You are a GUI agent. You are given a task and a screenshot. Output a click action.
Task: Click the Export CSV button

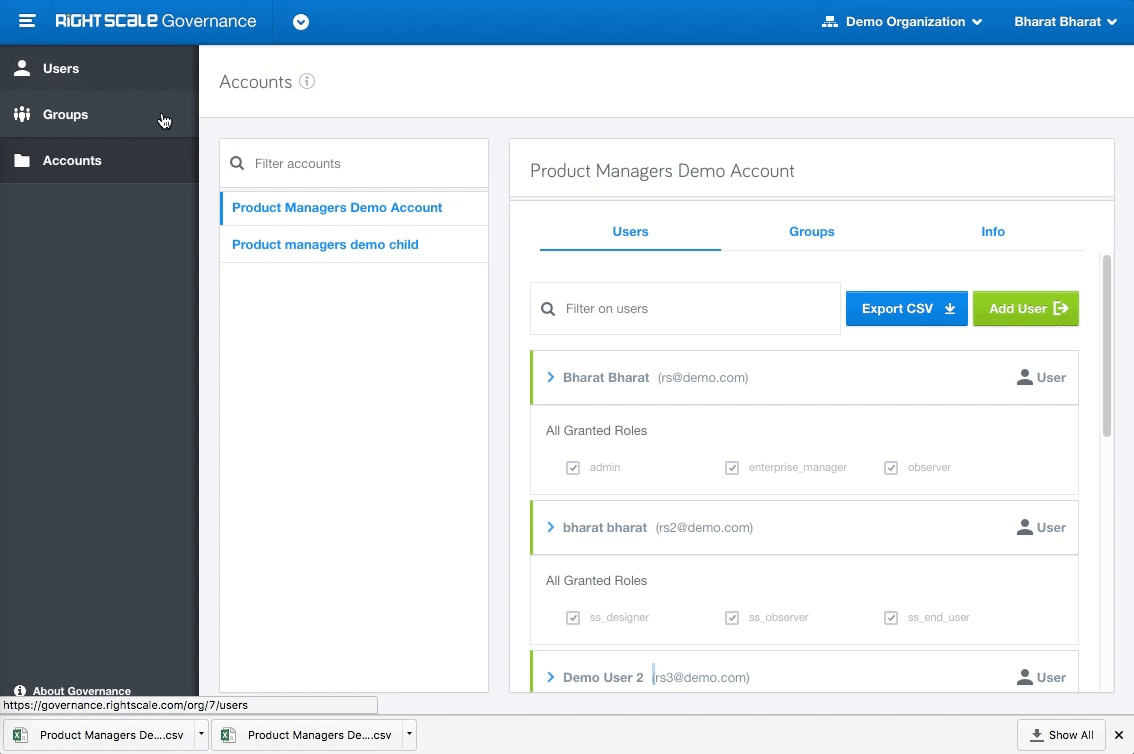pyautogui.click(x=907, y=309)
